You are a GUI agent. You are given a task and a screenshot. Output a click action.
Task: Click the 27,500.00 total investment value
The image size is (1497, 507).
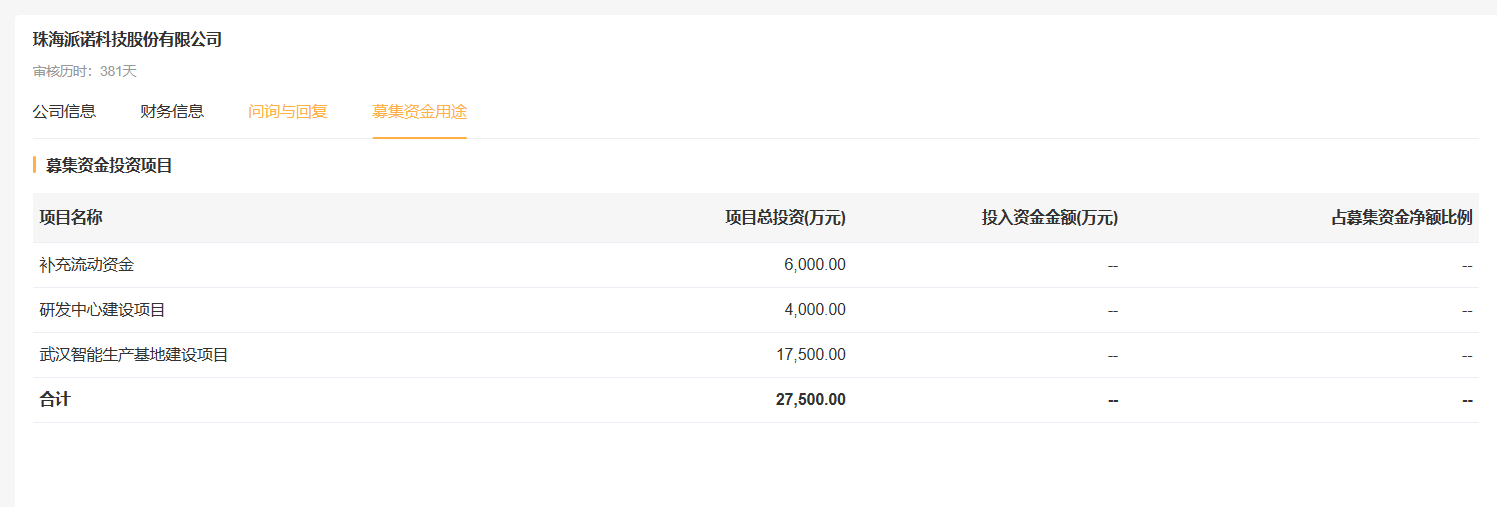pyautogui.click(x=810, y=400)
